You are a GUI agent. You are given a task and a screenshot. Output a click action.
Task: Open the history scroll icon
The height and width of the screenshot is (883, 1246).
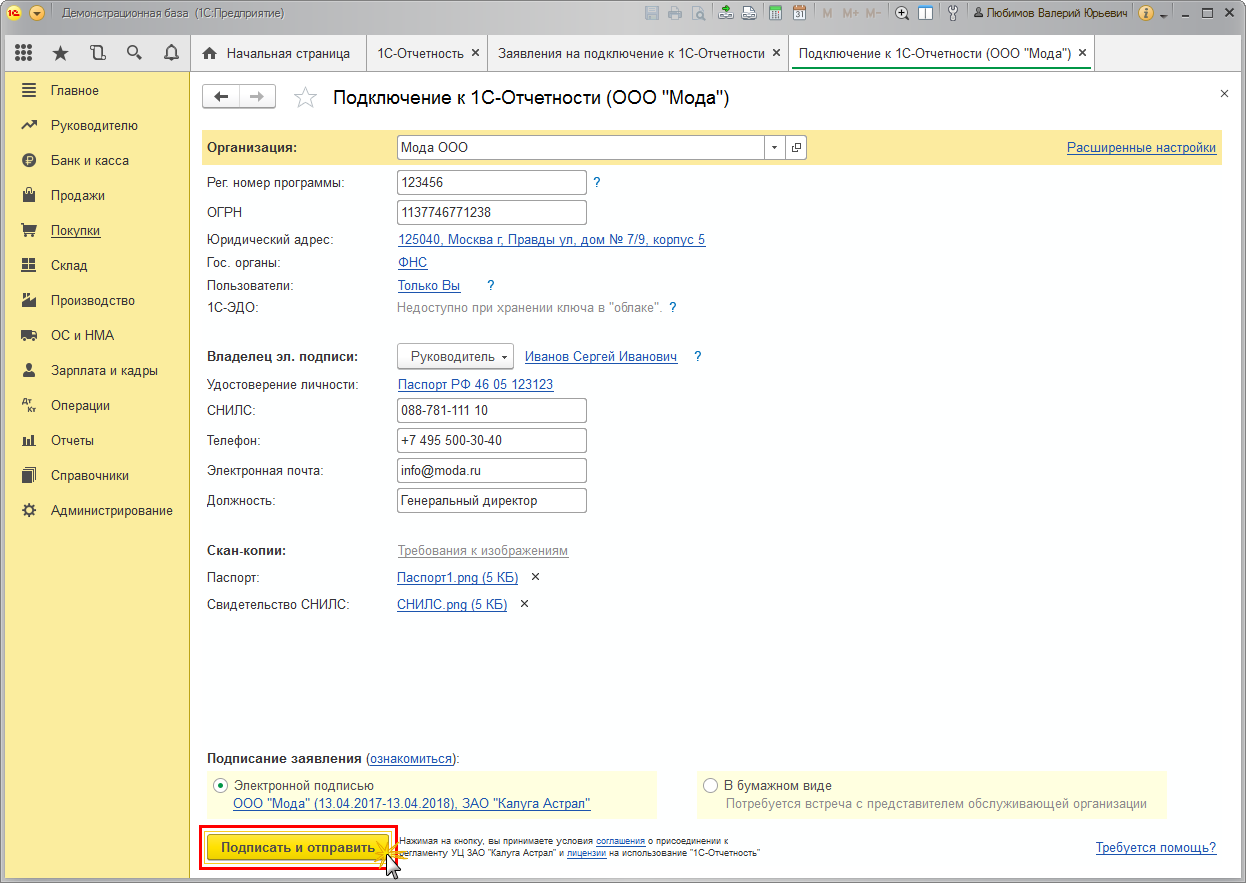(97, 53)
